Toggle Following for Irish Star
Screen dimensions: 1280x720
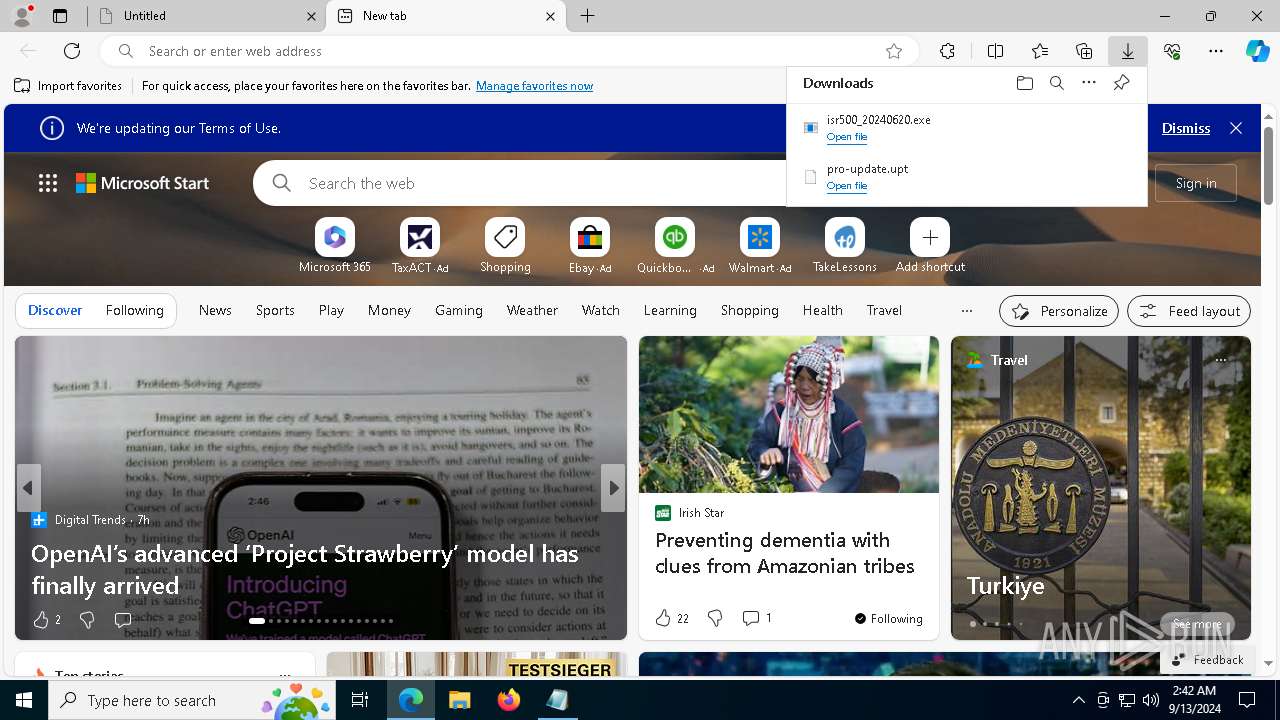pos(889,618)
